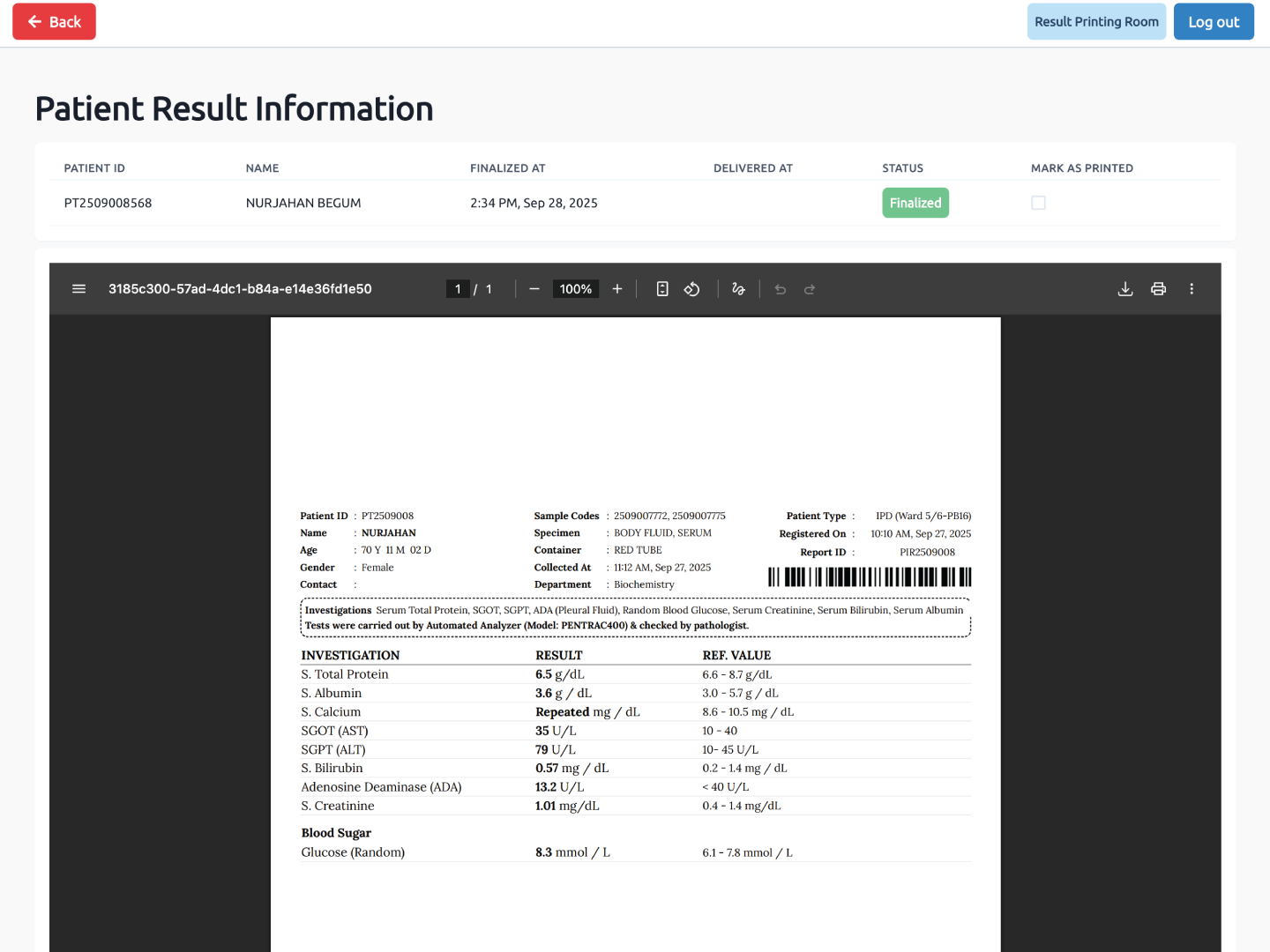Click the Log out button
1270x952 pixels.
pyautogui.click(x=1214, y=20)
